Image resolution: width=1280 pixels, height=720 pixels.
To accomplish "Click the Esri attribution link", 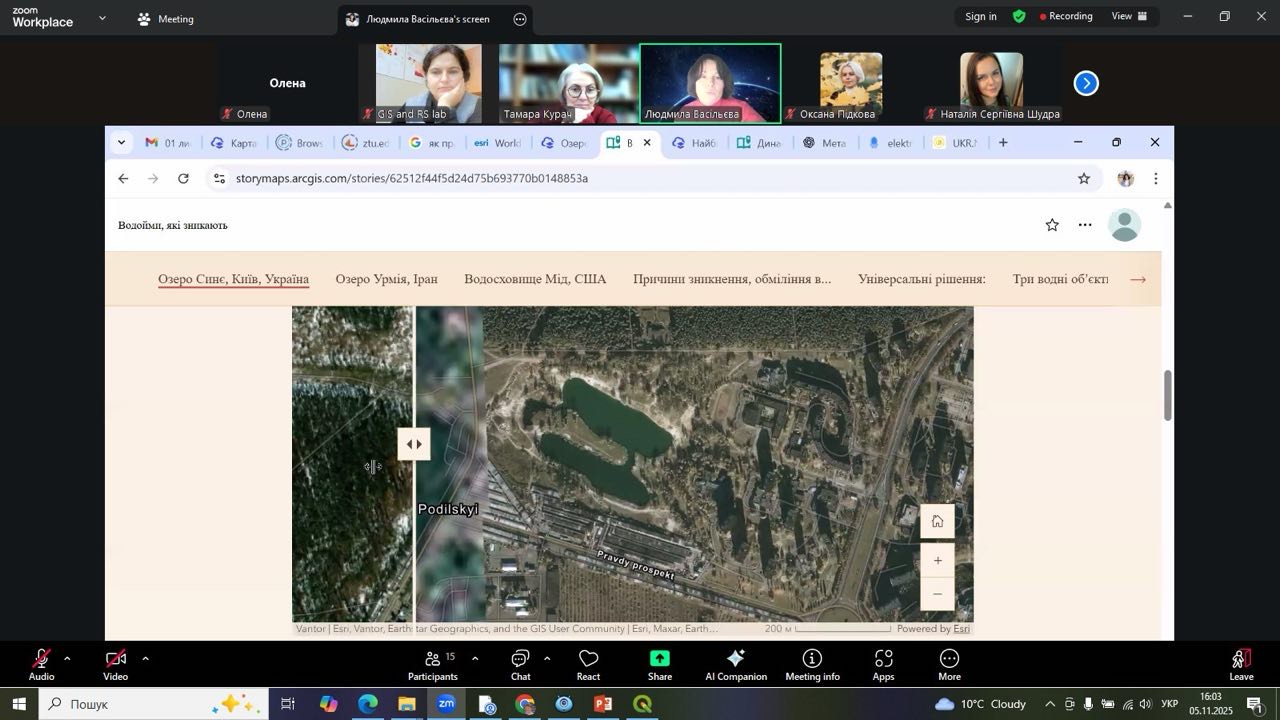I will click(x=961, y=629).
